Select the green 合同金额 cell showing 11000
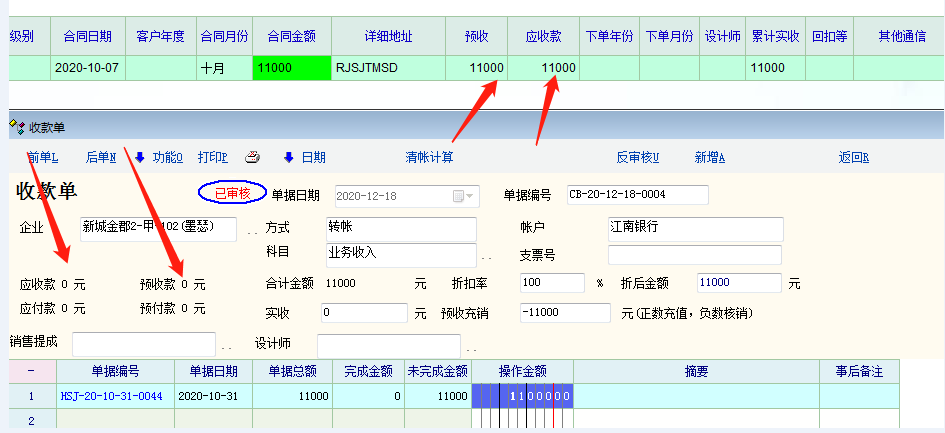This screenshot has width=945, height=433. click(x=291, y=68)
